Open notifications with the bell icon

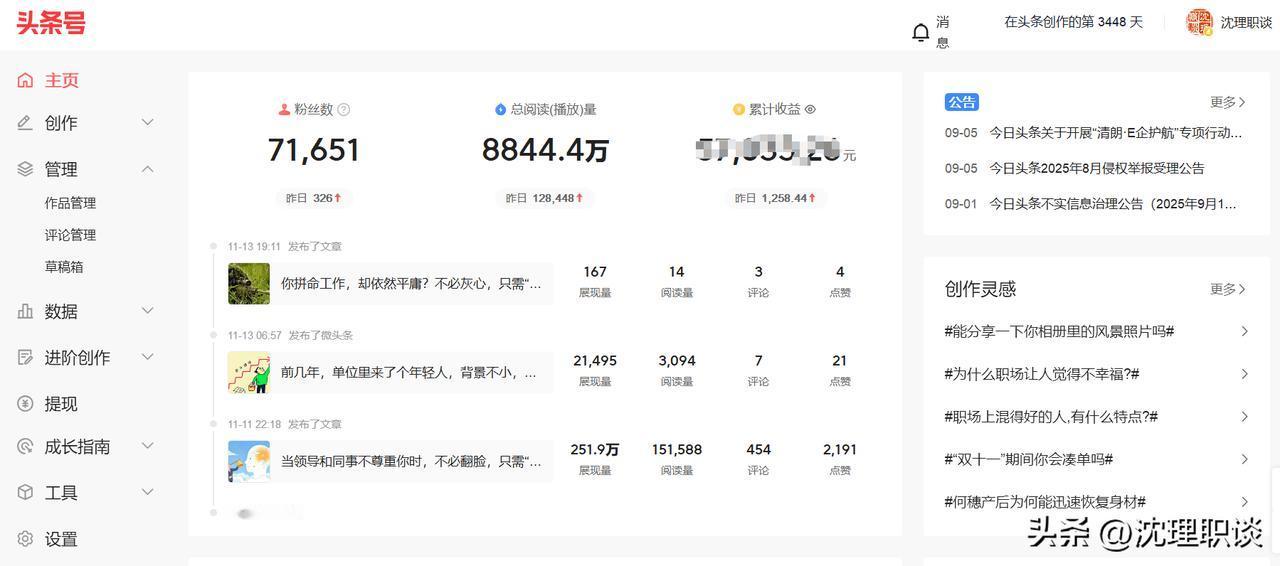click(921, 33)
